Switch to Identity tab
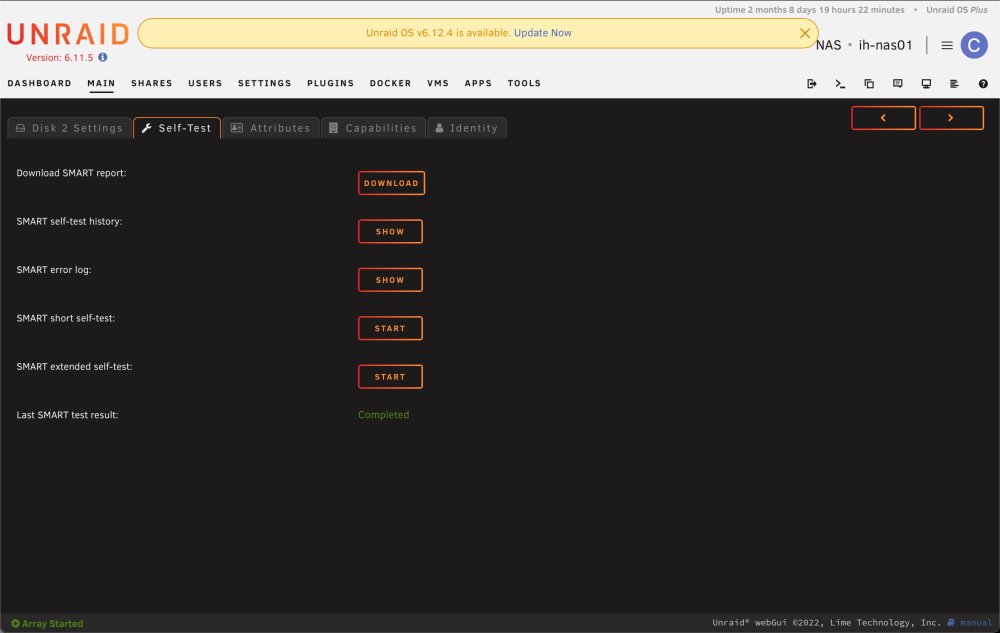The image size is (1000, 633). tap(467, 128)
